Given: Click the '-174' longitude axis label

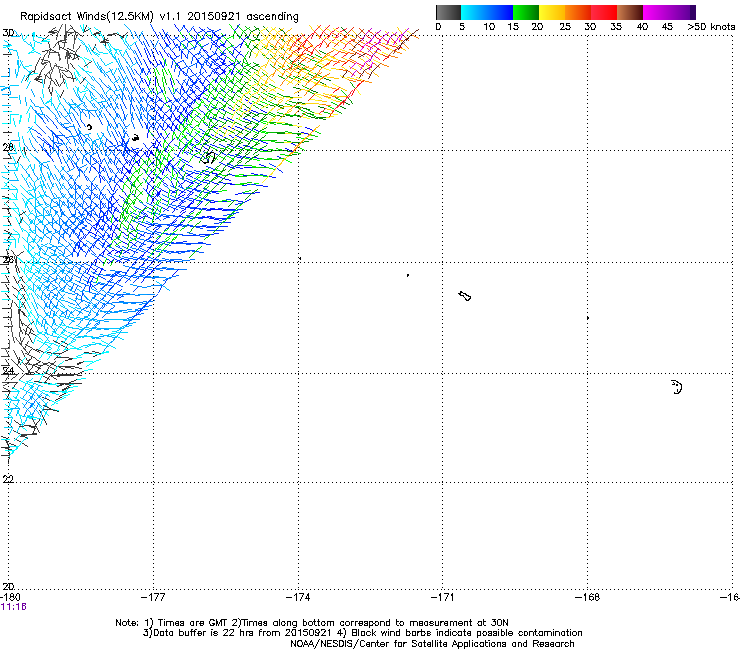Looking at the screenshot, I should (x=298, y=597).
